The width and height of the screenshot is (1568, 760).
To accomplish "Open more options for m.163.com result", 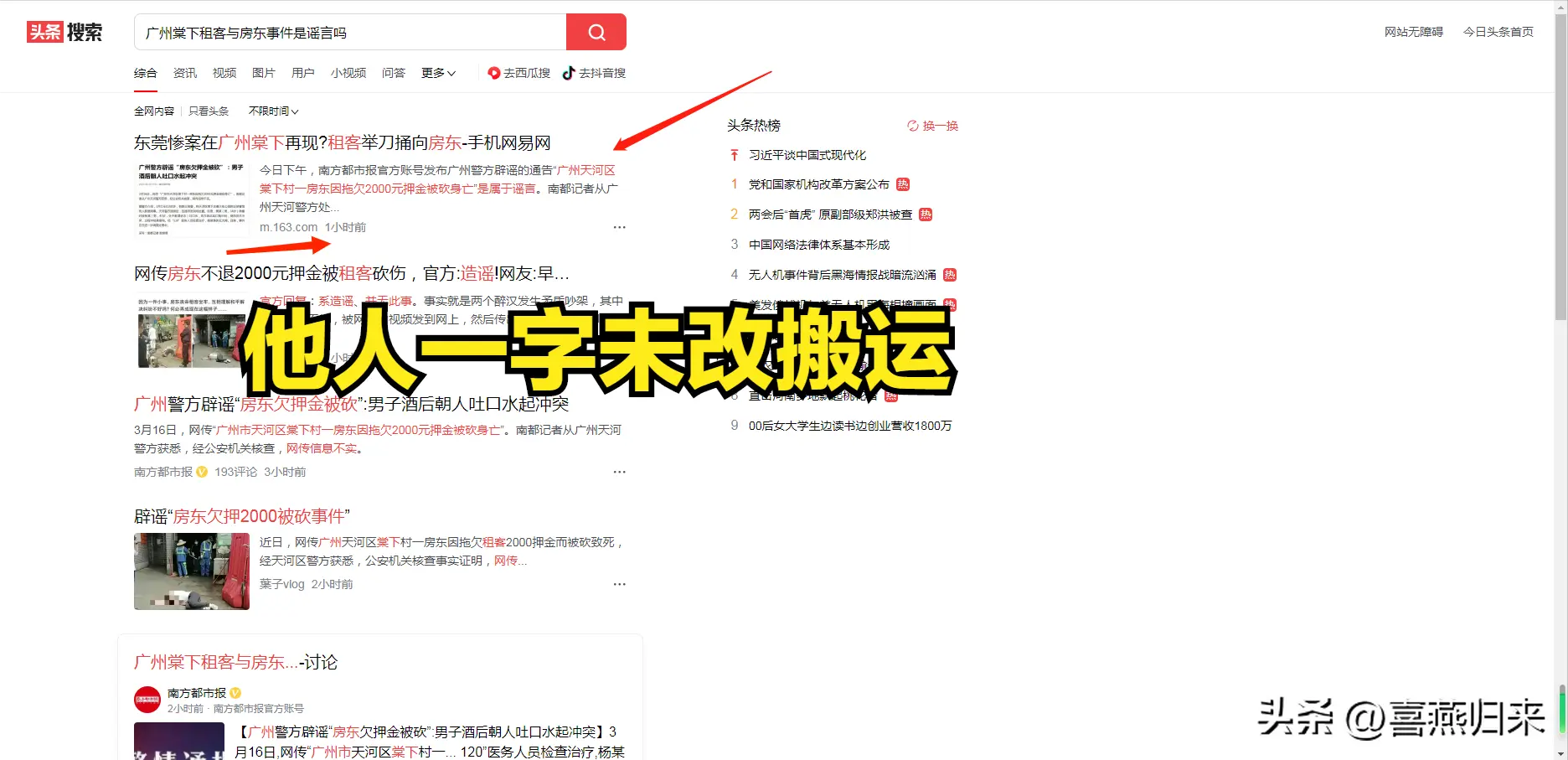I will (619, 227).
